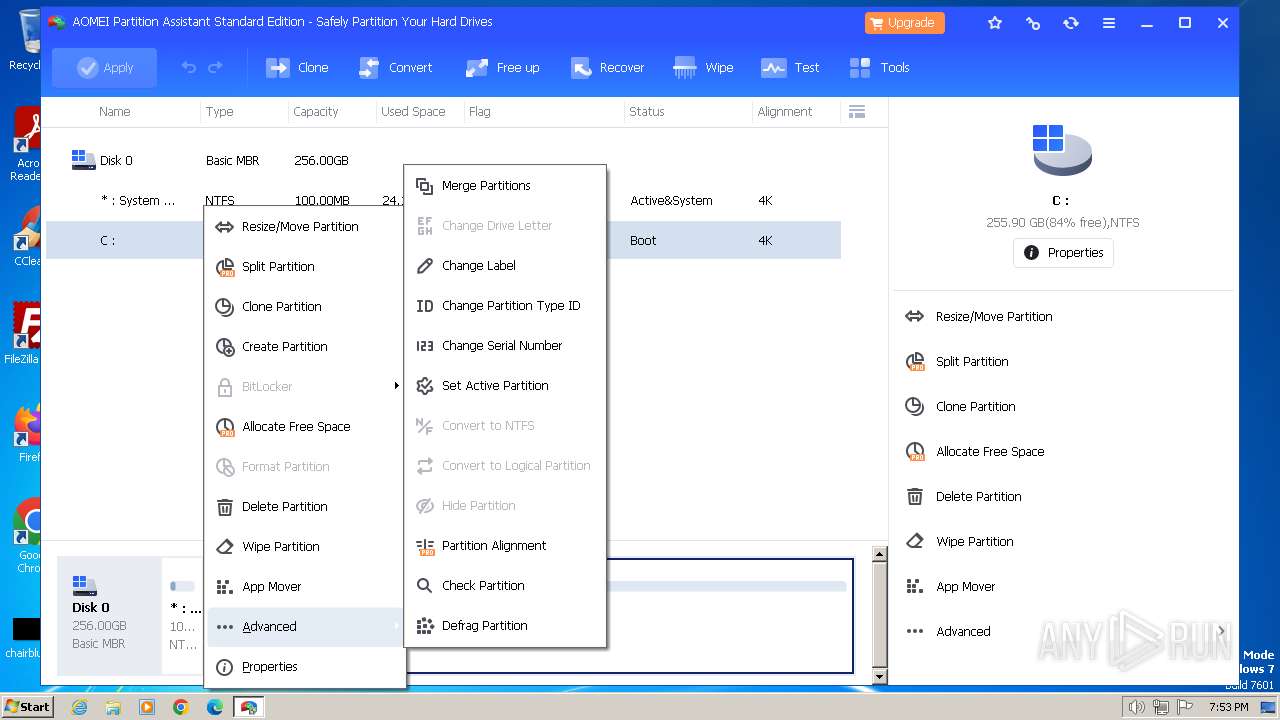Image resolution: width=1280 pixels, height=720 pixels.
Task: Select Set Active Partition
Action: pyautogui.click(x=505, y=386)
